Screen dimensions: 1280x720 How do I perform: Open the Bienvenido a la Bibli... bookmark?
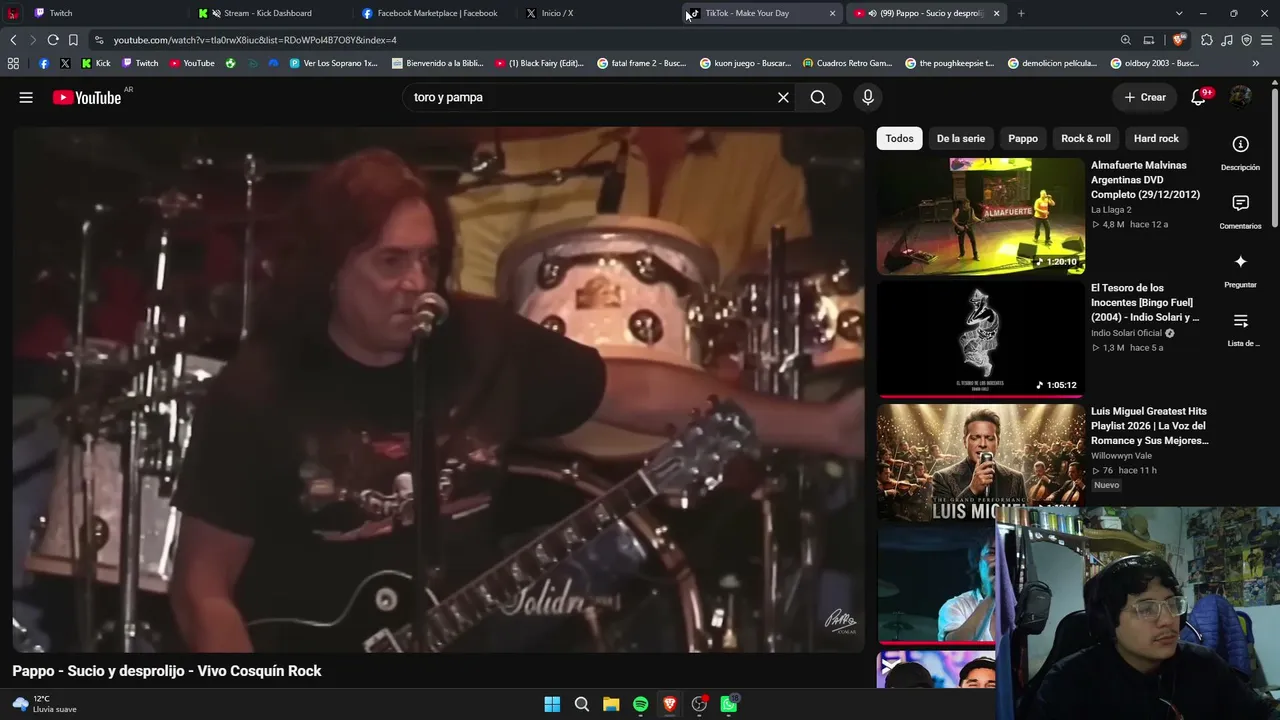click(x=438, y=63)
